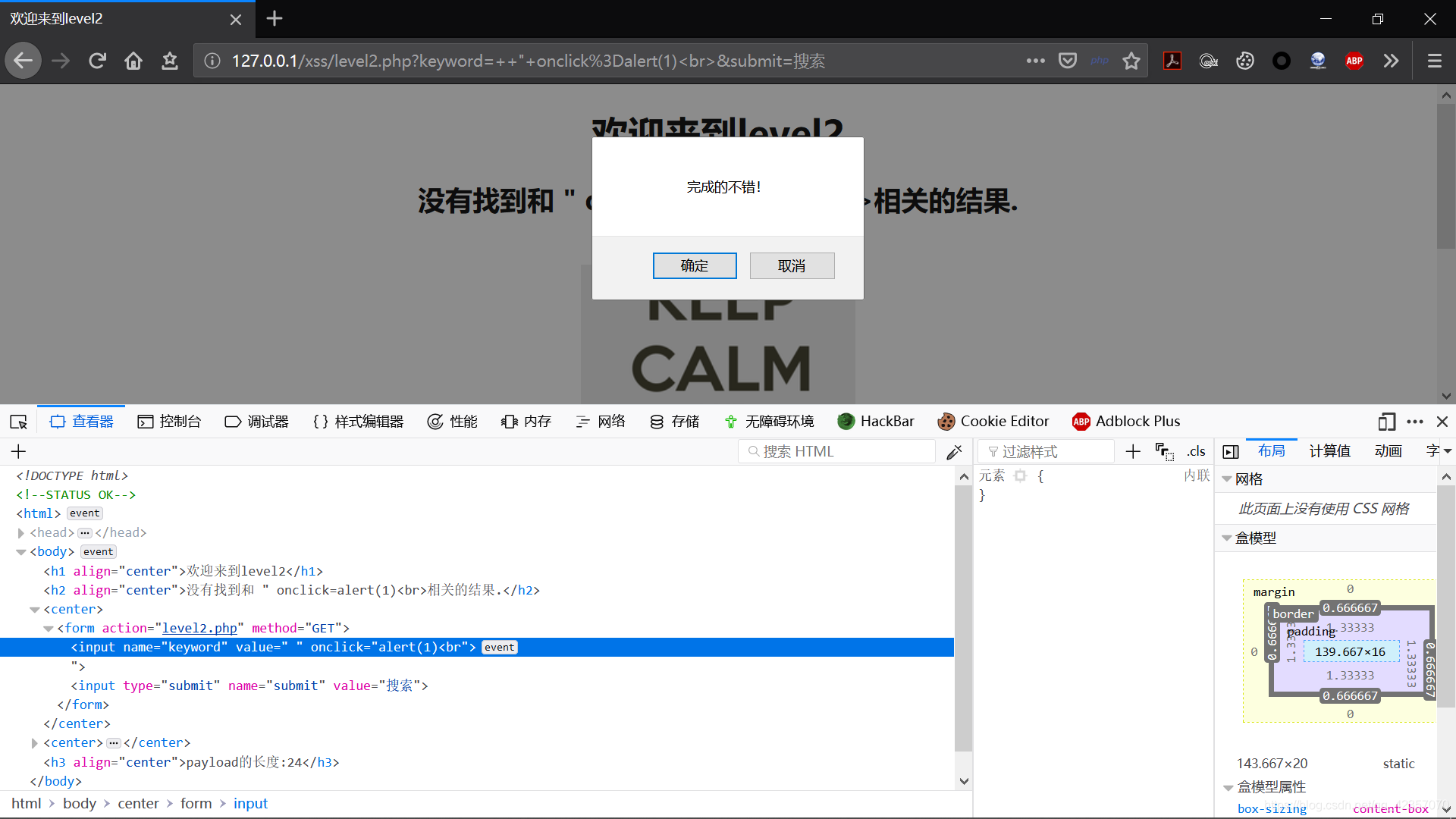Click the 过滤样式 filter field
Viewport: 1456px width, 819px height.
click(x=1046, y=452)
